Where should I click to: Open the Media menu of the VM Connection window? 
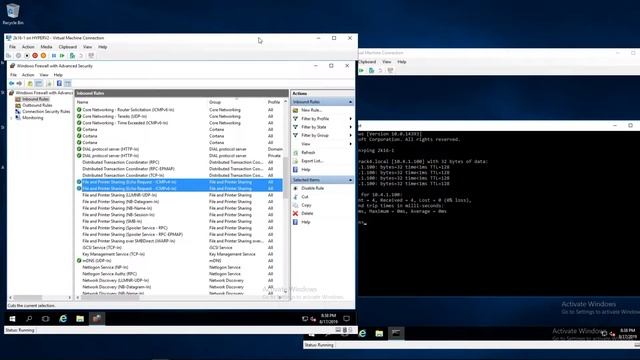(x=46, y=47)
